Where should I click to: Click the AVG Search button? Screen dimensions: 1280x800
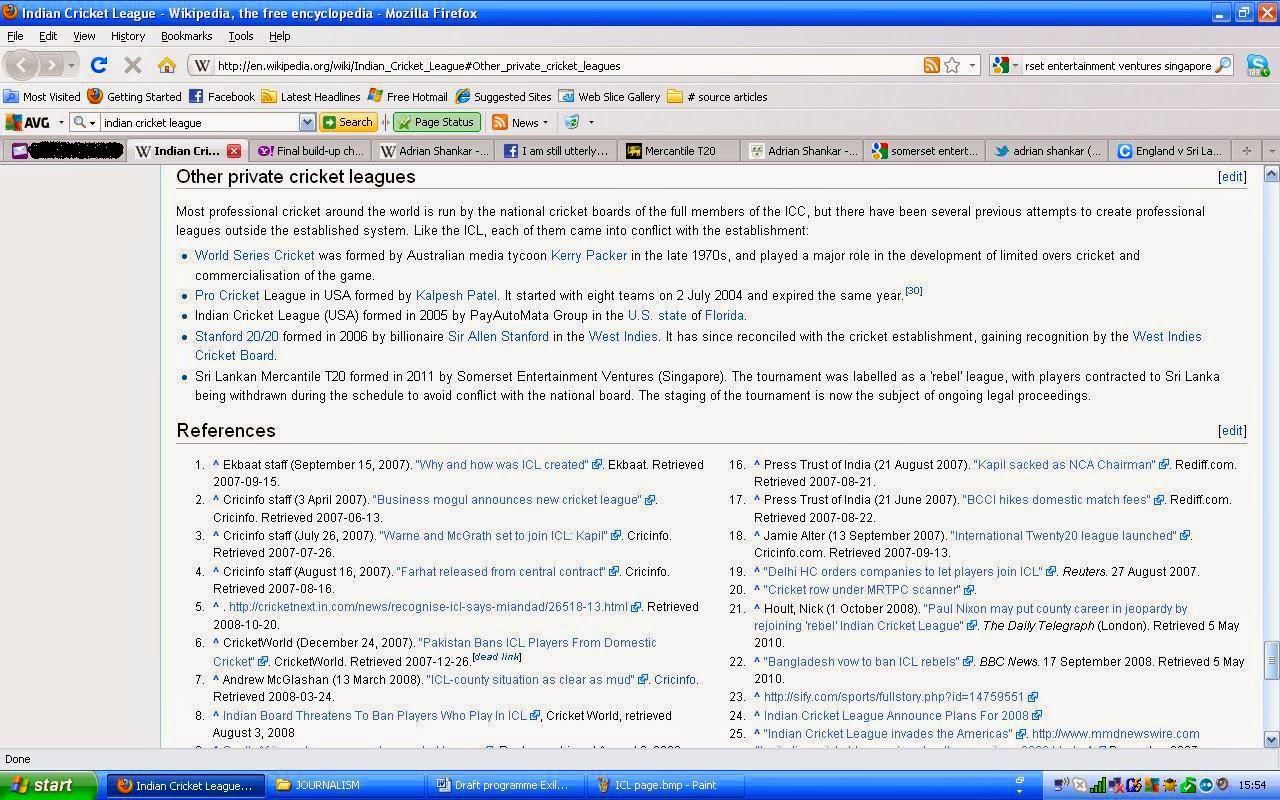(347, 122)
